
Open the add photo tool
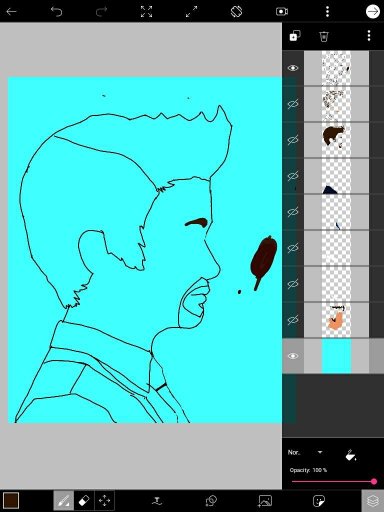[265, 501]
